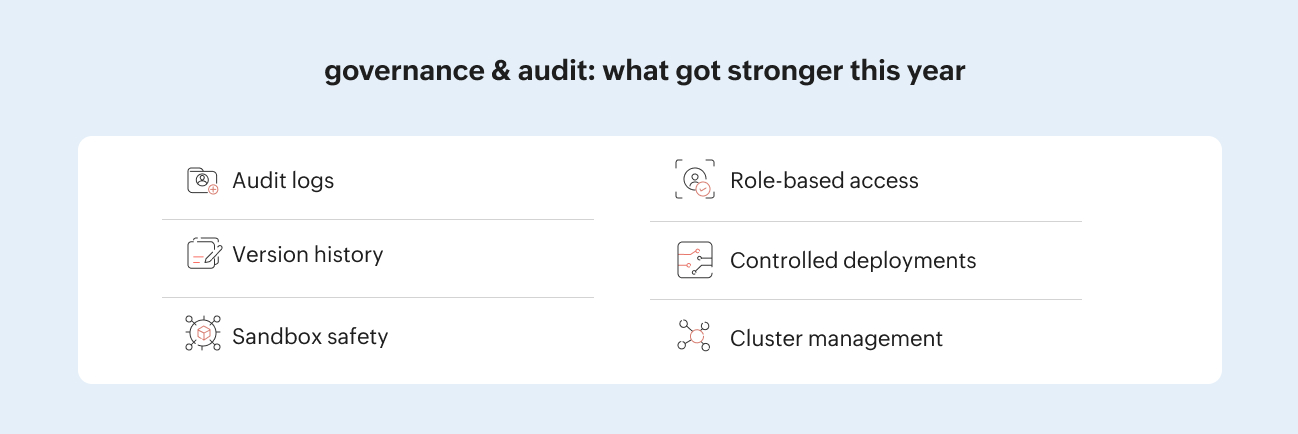
Task: Click divider above Cluster management
Action: coord(865,299)
